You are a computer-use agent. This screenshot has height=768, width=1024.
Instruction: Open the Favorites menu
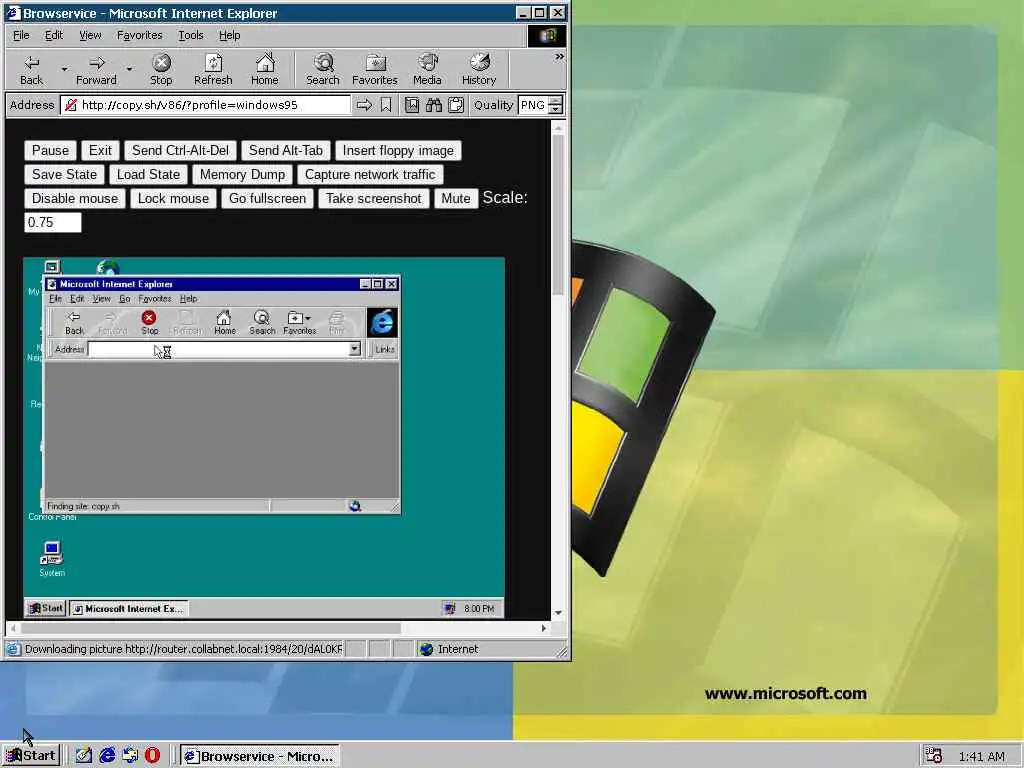pyautogui.click(x=140, y=35)
